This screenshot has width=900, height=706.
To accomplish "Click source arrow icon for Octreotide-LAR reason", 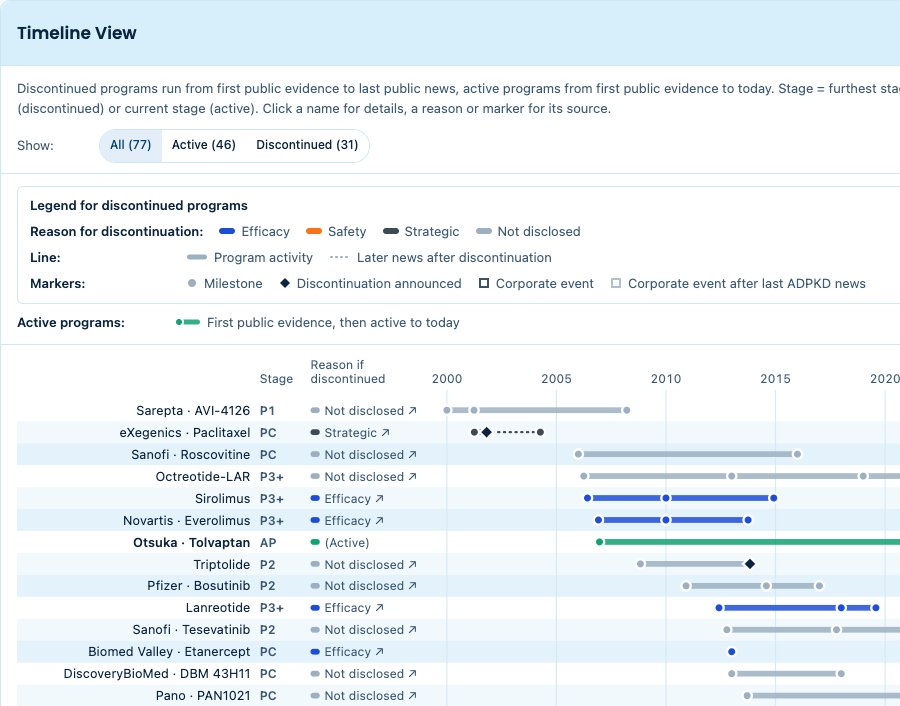I will click(413, 476).
